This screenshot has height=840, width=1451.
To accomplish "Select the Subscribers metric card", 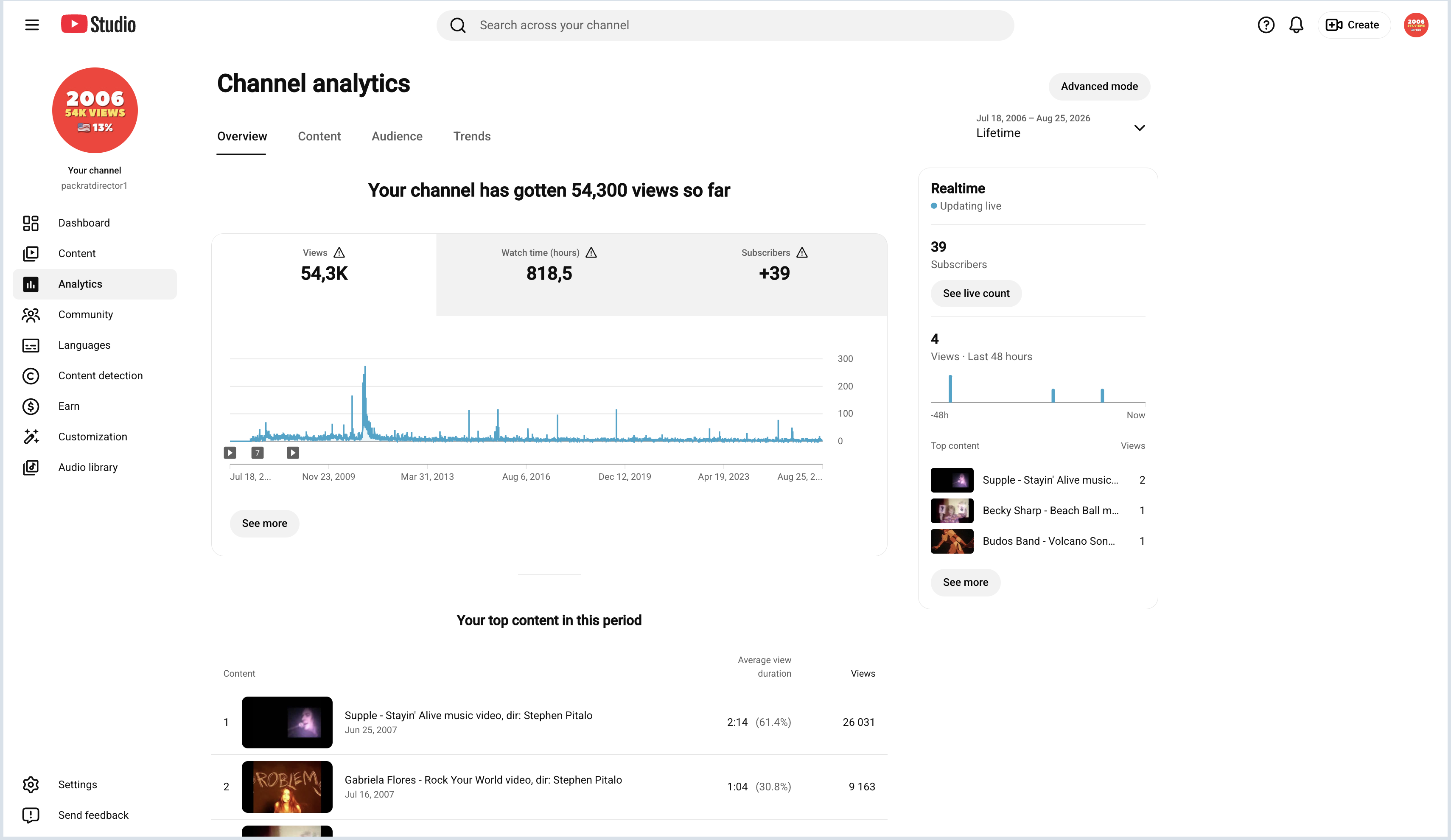I will (774, 274).
